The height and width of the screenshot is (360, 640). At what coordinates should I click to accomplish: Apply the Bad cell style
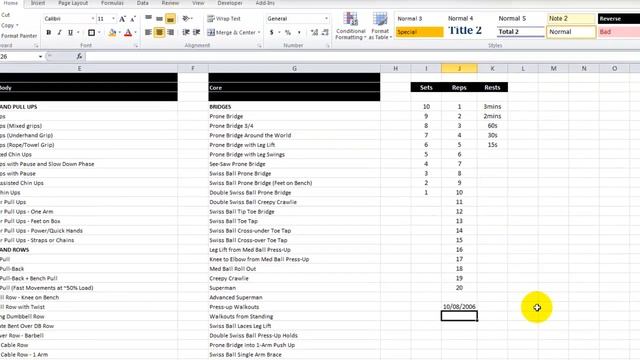[619, 32]
